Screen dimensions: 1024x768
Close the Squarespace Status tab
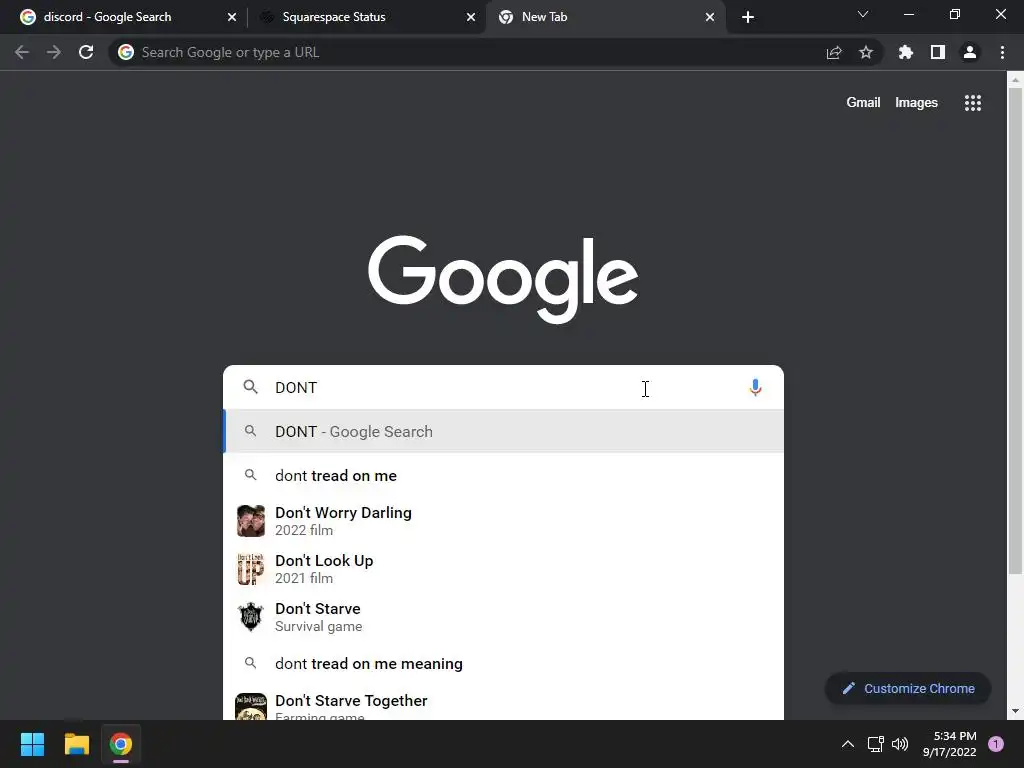point(471,17)
